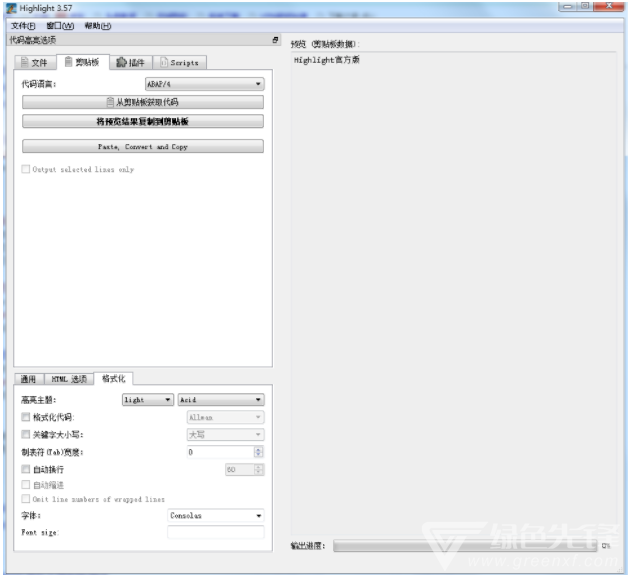This screenshot has width=629, height=575.
Task: Switch to the HTML 选项 tab
Action: pyautogui.click(x=69, y=379)
